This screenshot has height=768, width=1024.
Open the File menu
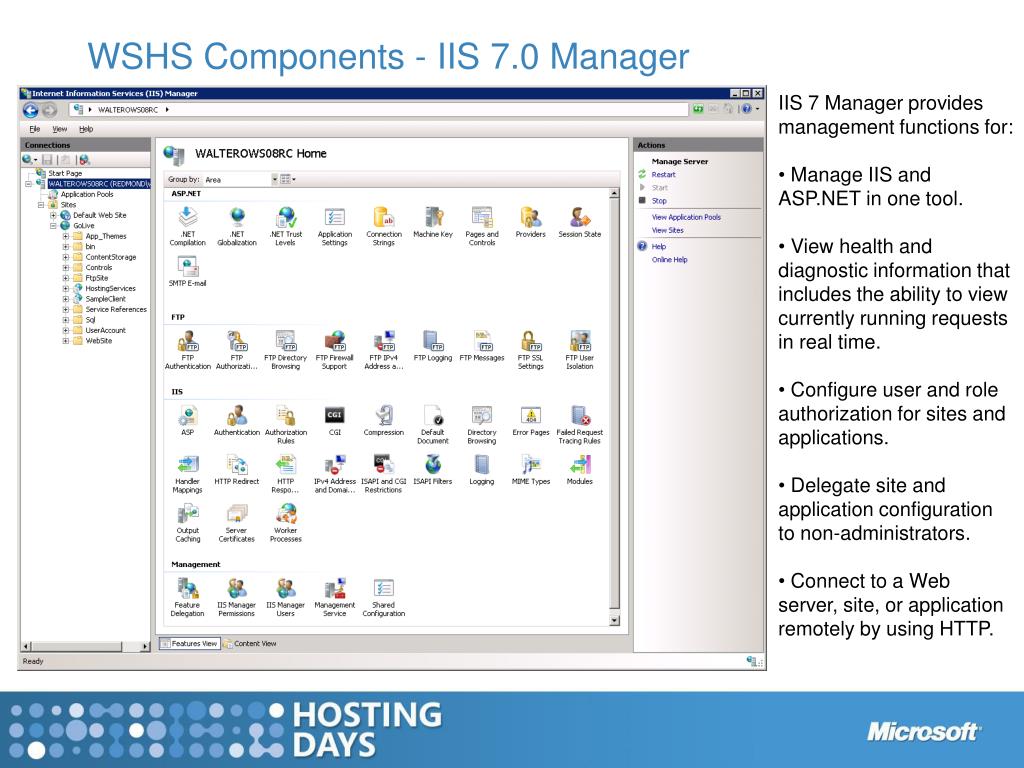pos(35,129)
